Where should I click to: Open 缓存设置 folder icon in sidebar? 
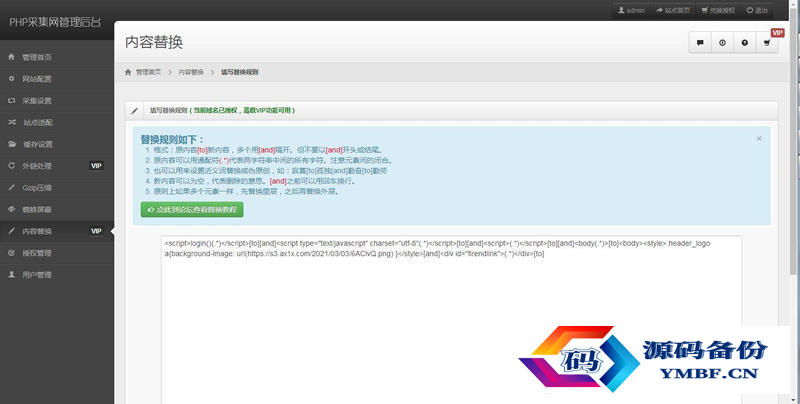point(11,144)
